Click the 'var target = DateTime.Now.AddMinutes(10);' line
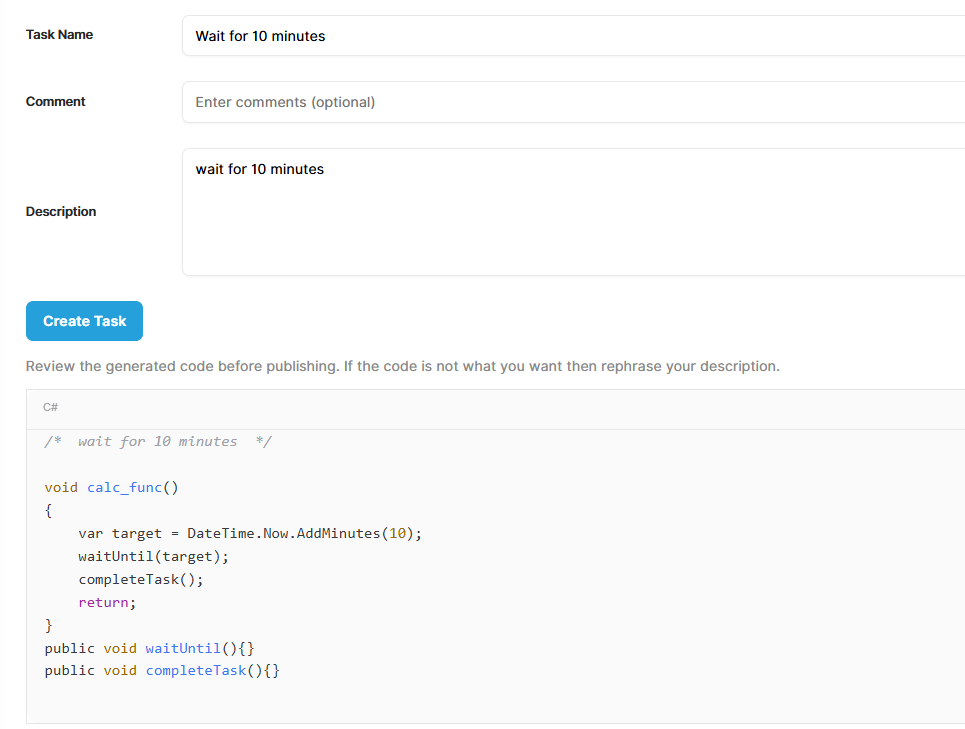This screenshot has height=729, width=965. point(250,533)
